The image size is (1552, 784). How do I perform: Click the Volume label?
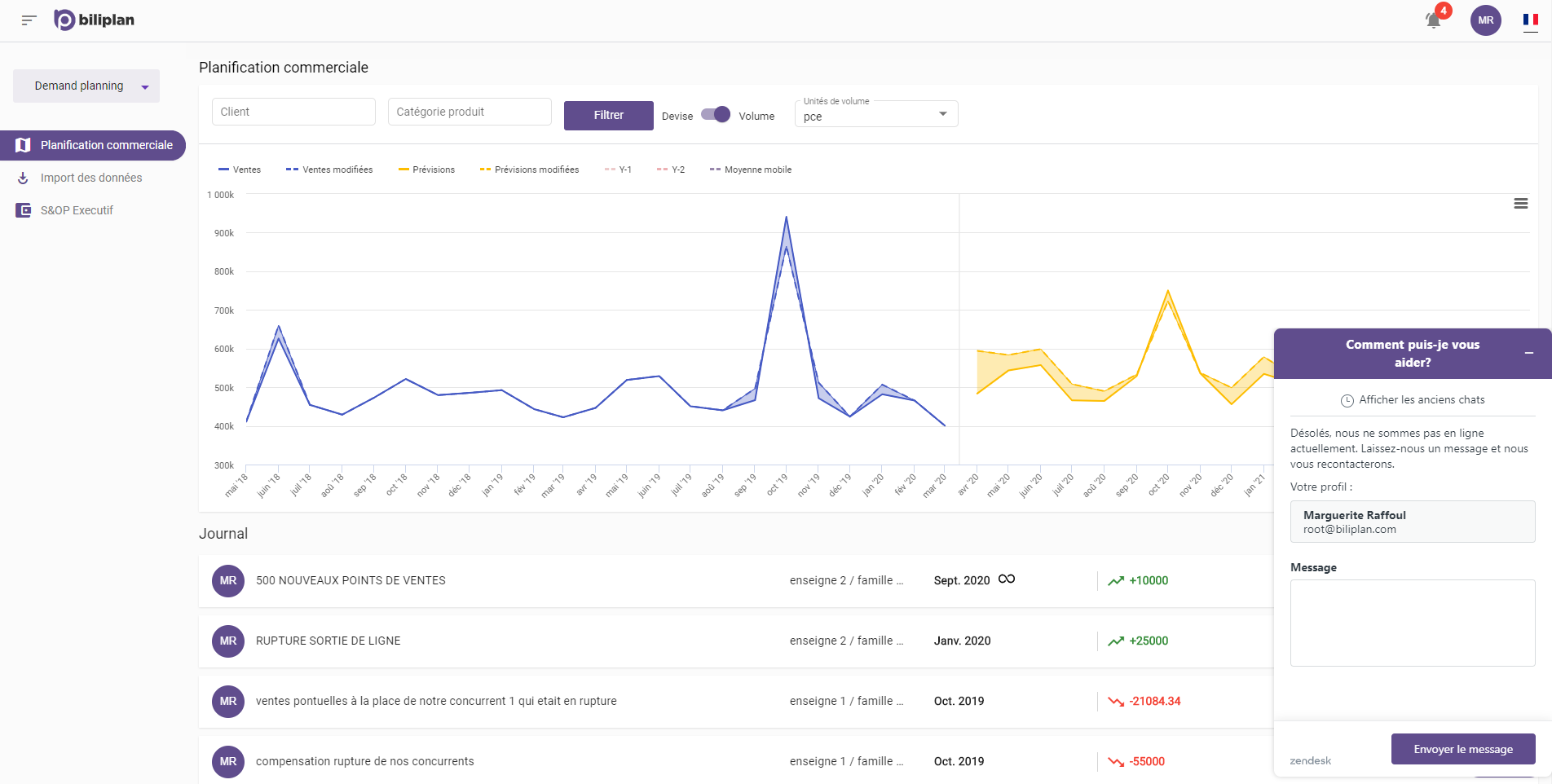click(x=756, y=117)
